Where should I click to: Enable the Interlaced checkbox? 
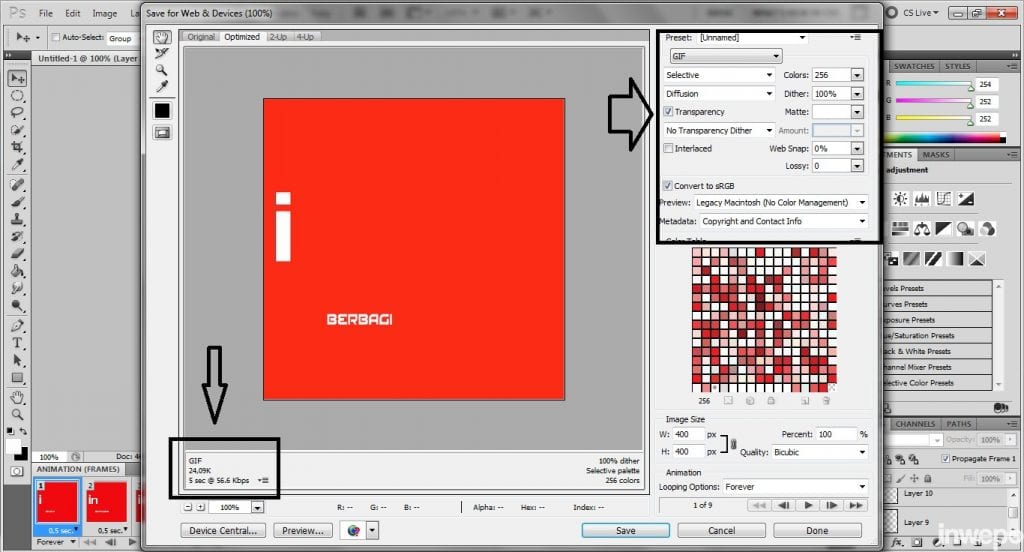pos(669,148)
